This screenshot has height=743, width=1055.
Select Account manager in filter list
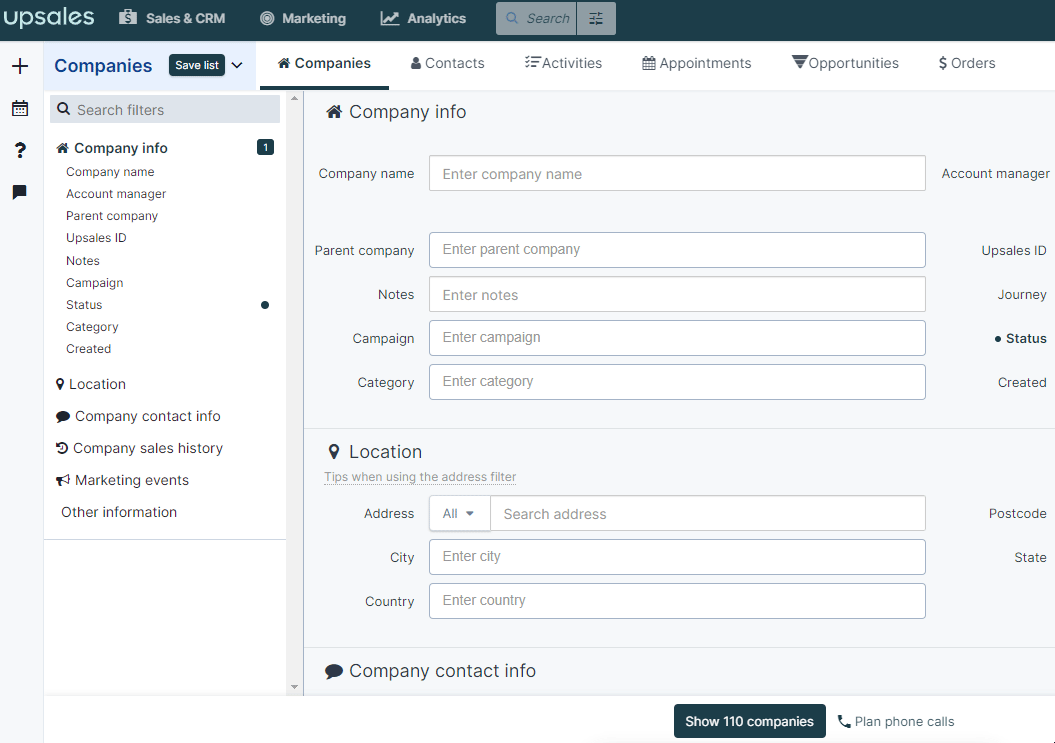click(116, 194)
